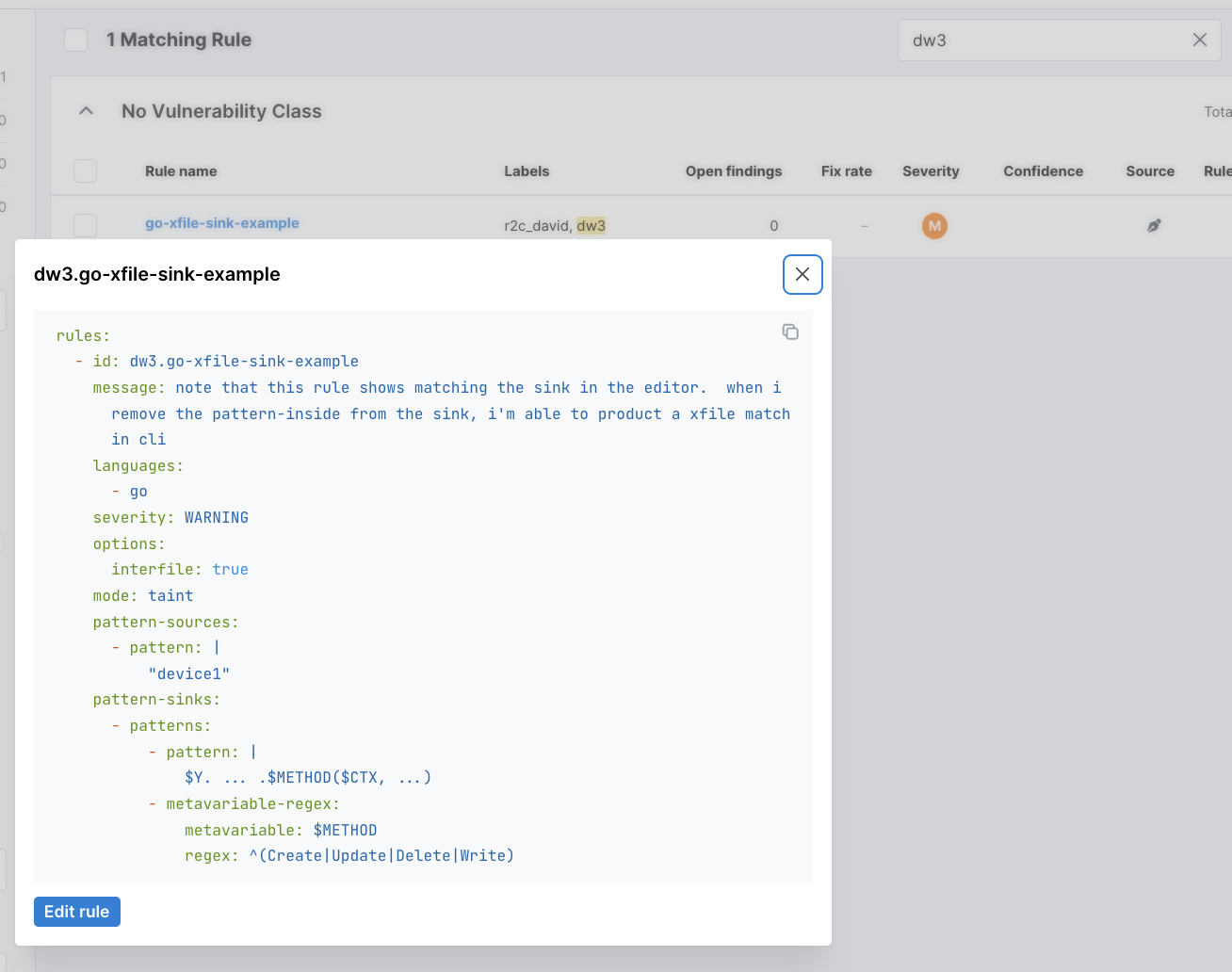Click the orange Medium severity badge

point(934,226)
